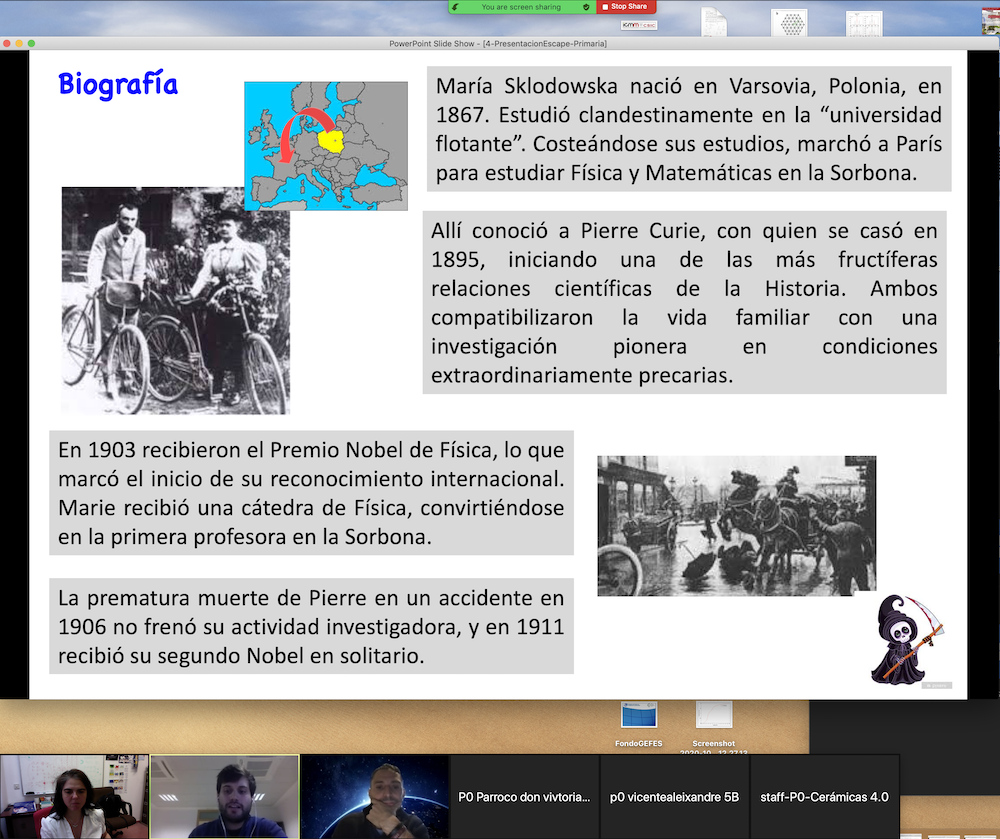Click the carriage accident illustration
1000x839 pixels.
[736, 525]
